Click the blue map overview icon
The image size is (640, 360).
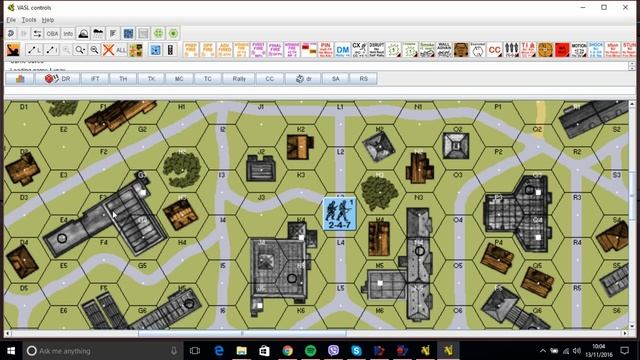tap(156, 50)
